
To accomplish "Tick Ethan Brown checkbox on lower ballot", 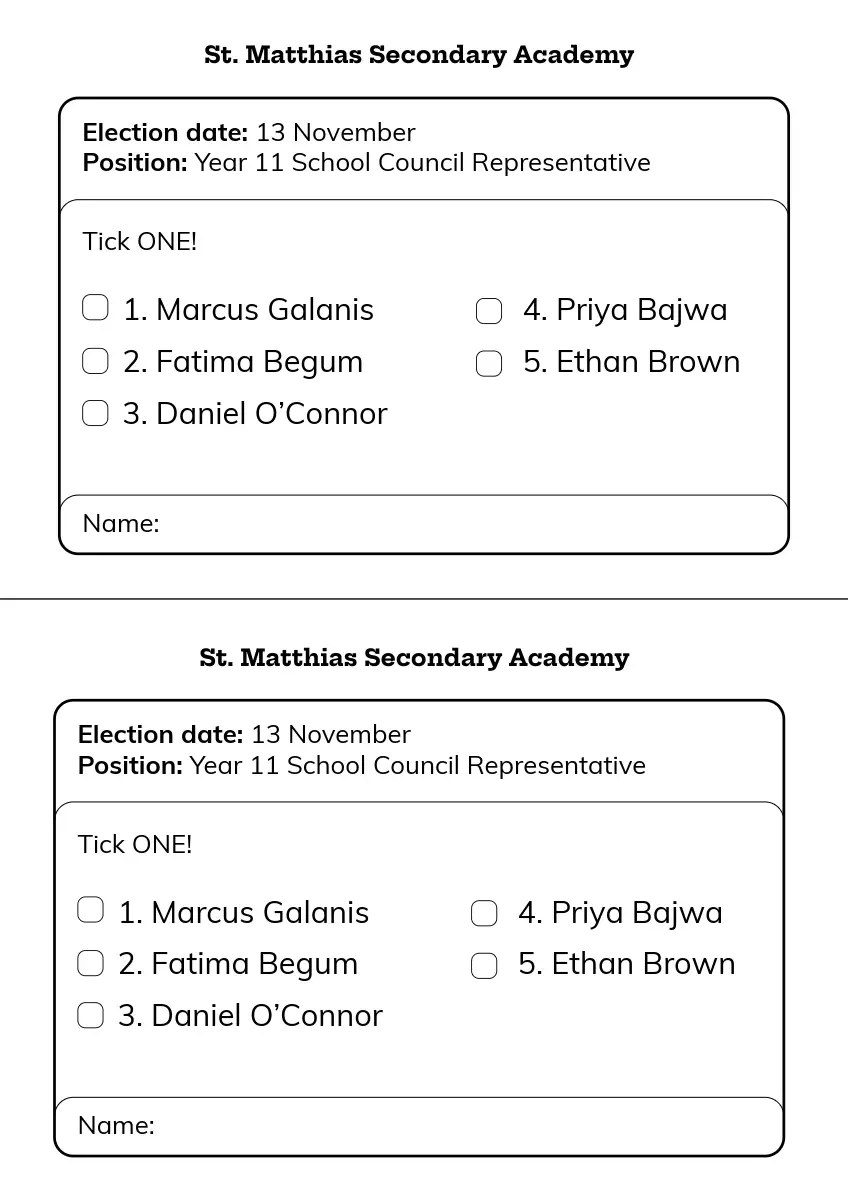I will 484,965.
